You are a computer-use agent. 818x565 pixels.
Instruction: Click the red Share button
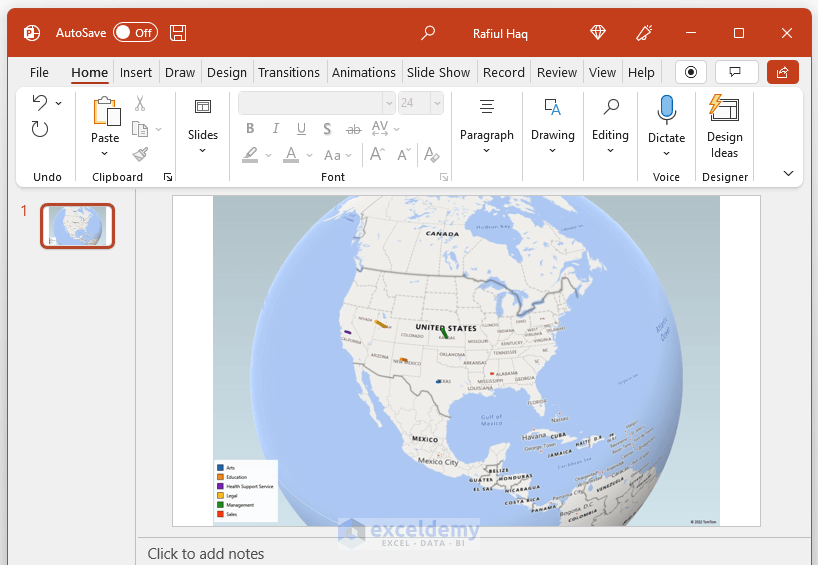783,72
